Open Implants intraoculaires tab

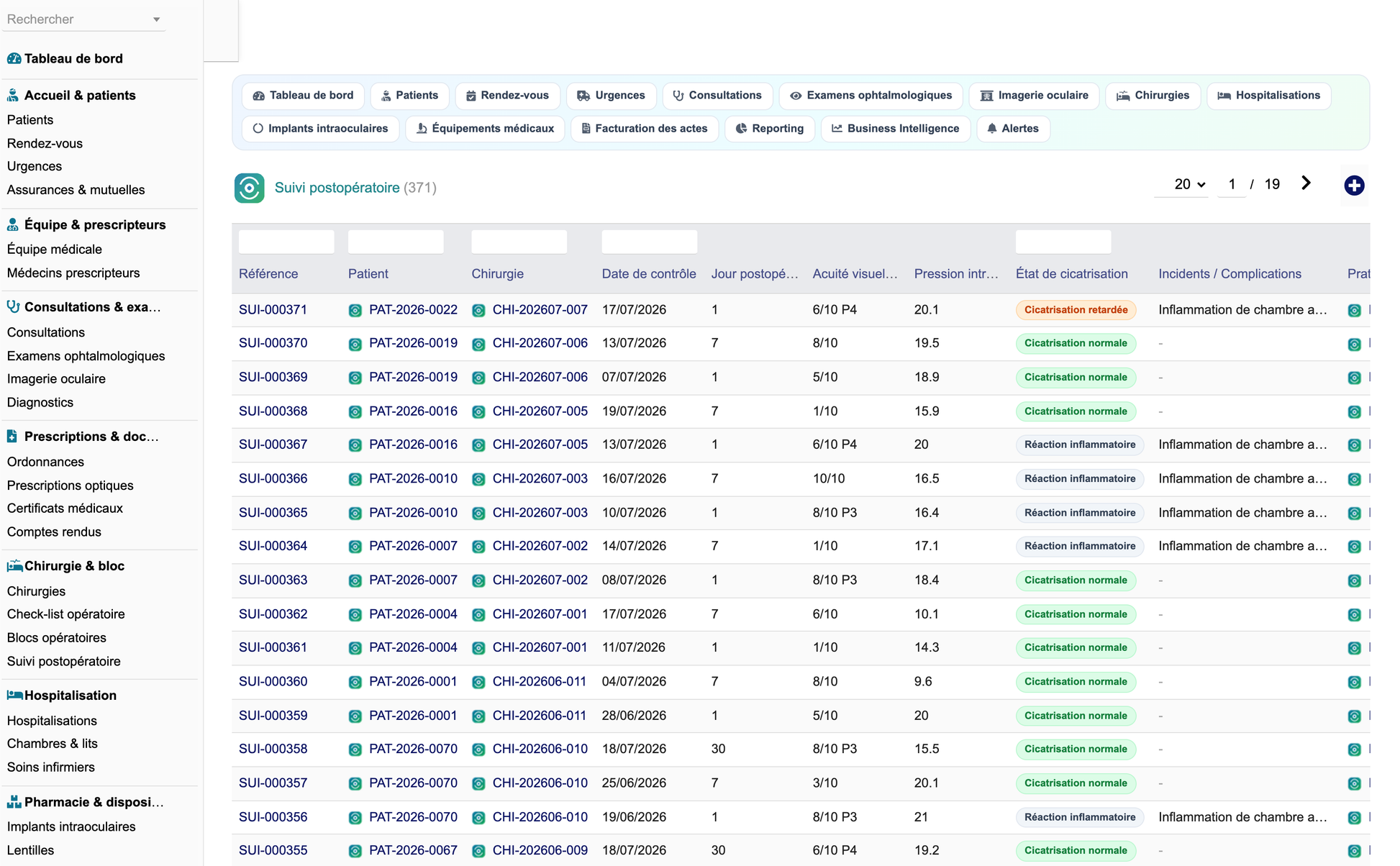[320, 129]
